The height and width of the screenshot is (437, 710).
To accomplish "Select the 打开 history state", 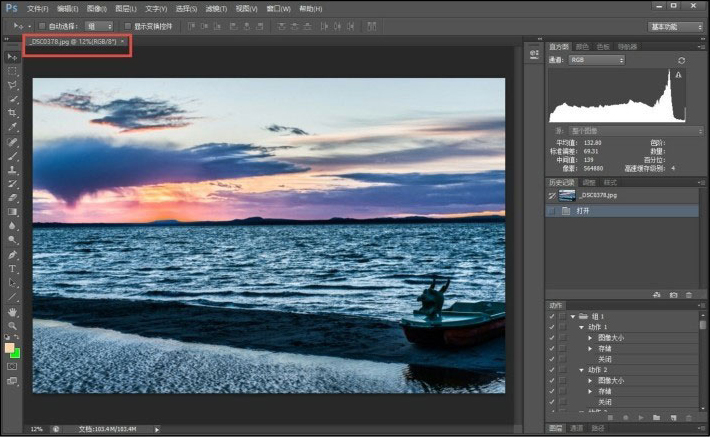I will click(x=583, y=211).
